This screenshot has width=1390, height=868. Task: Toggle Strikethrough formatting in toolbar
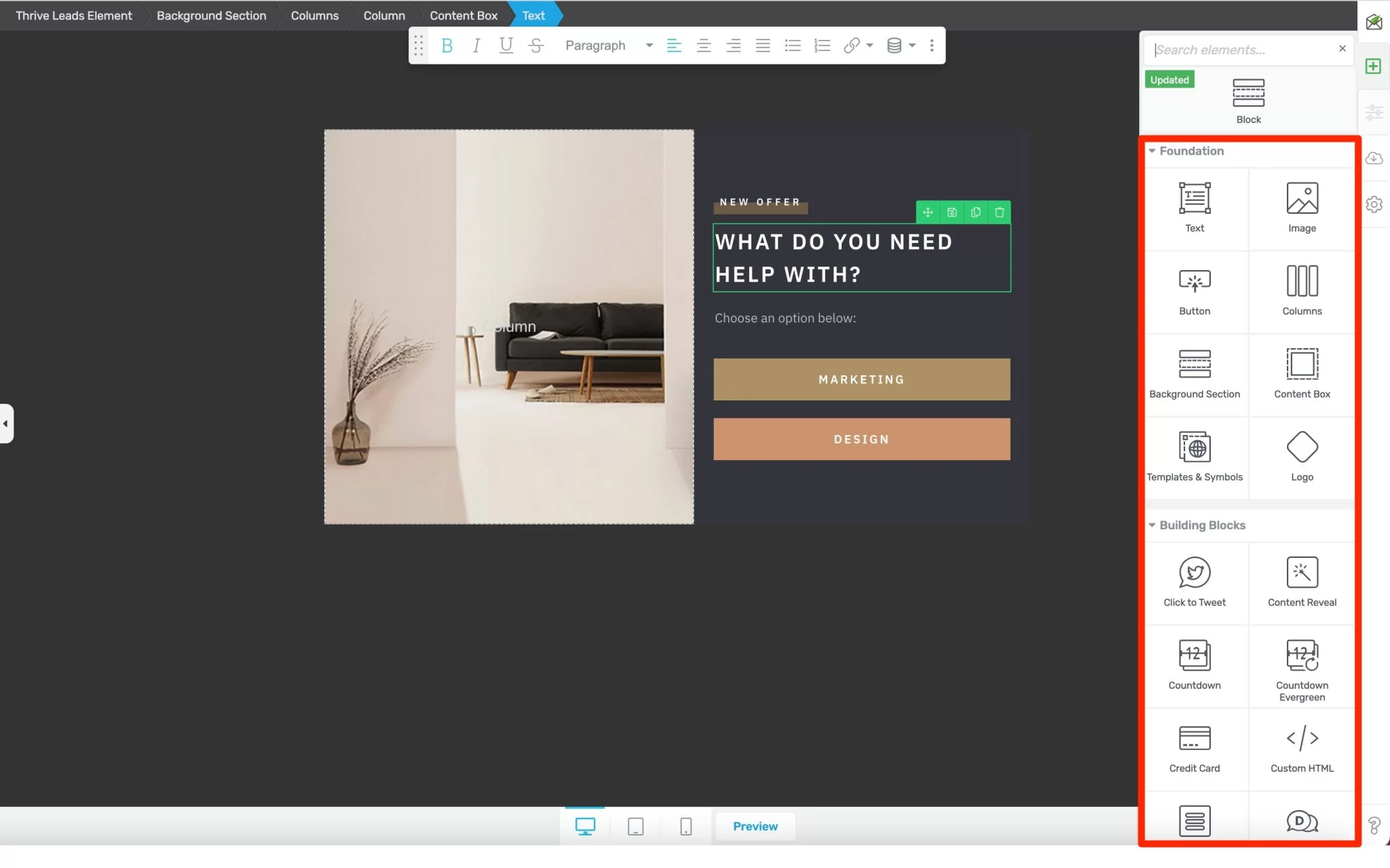click(x=536, y=45)
